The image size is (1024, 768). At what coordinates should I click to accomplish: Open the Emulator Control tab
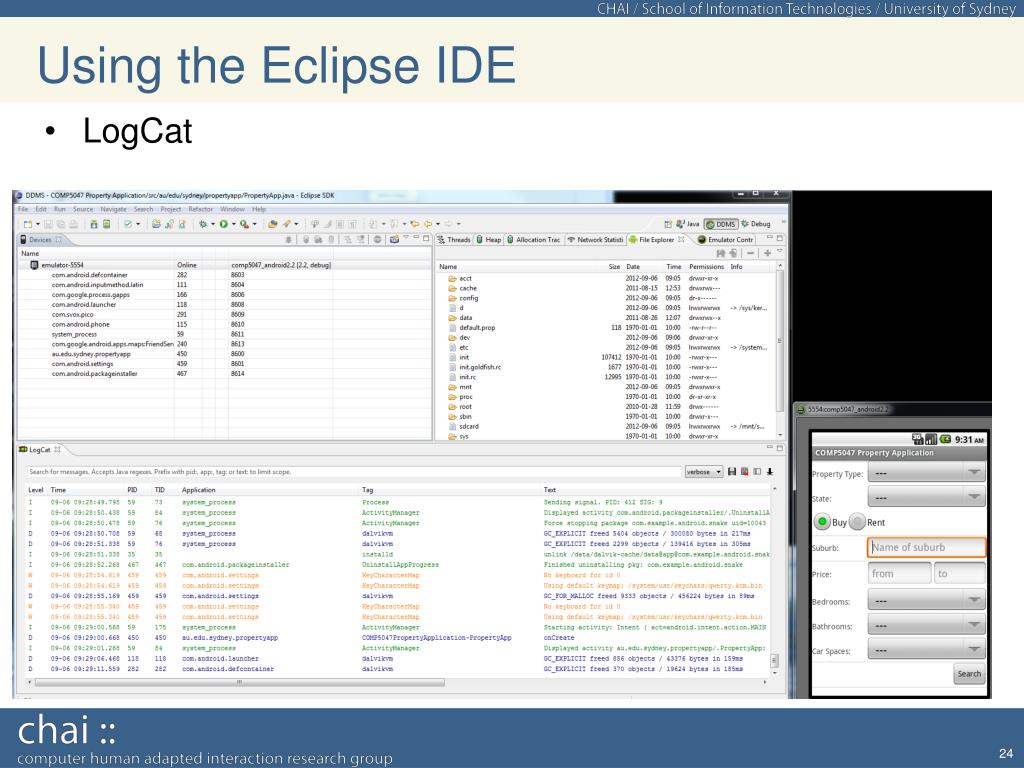coord(726,240)
